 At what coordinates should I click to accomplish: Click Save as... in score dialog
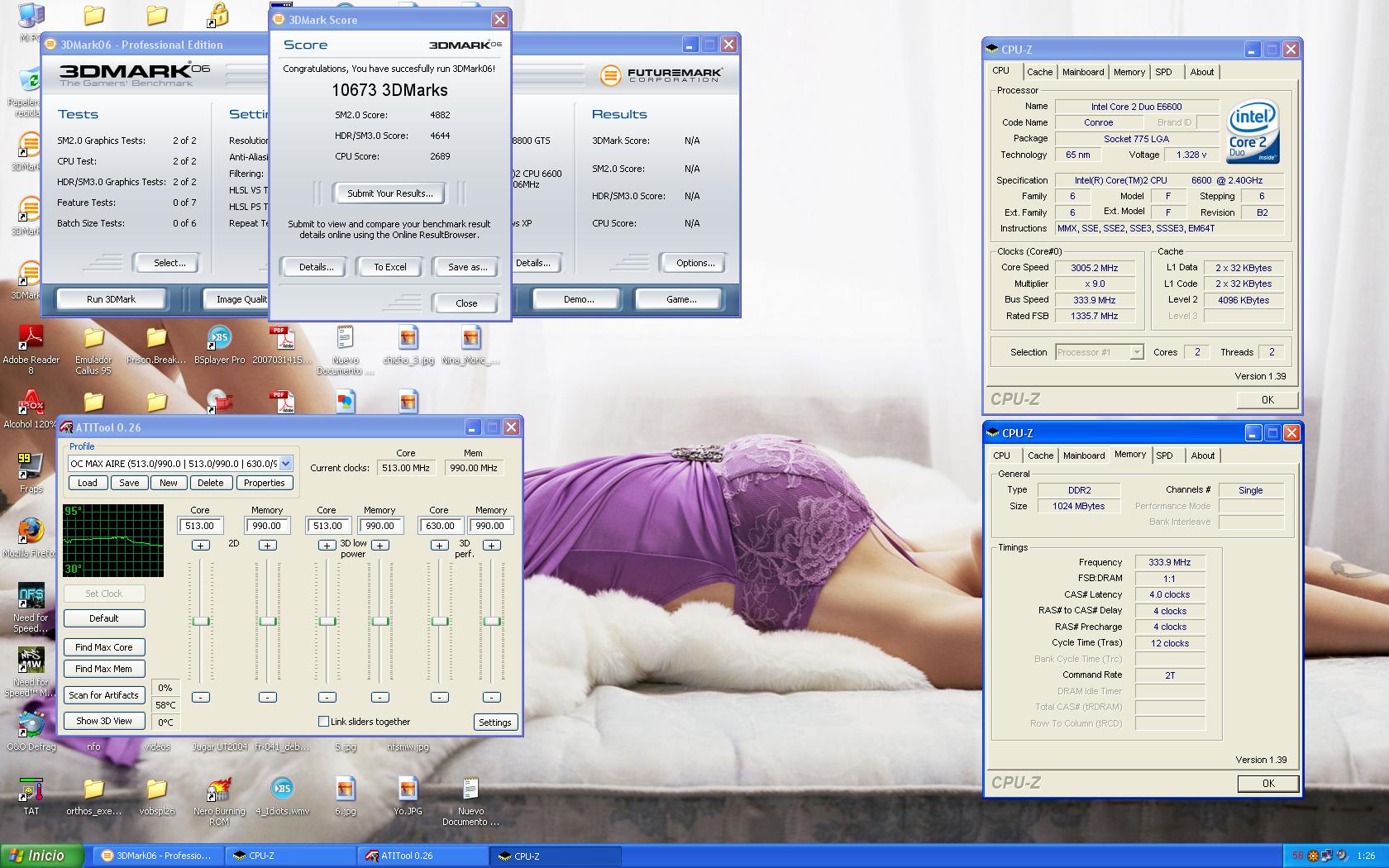(x=467, y=267)
